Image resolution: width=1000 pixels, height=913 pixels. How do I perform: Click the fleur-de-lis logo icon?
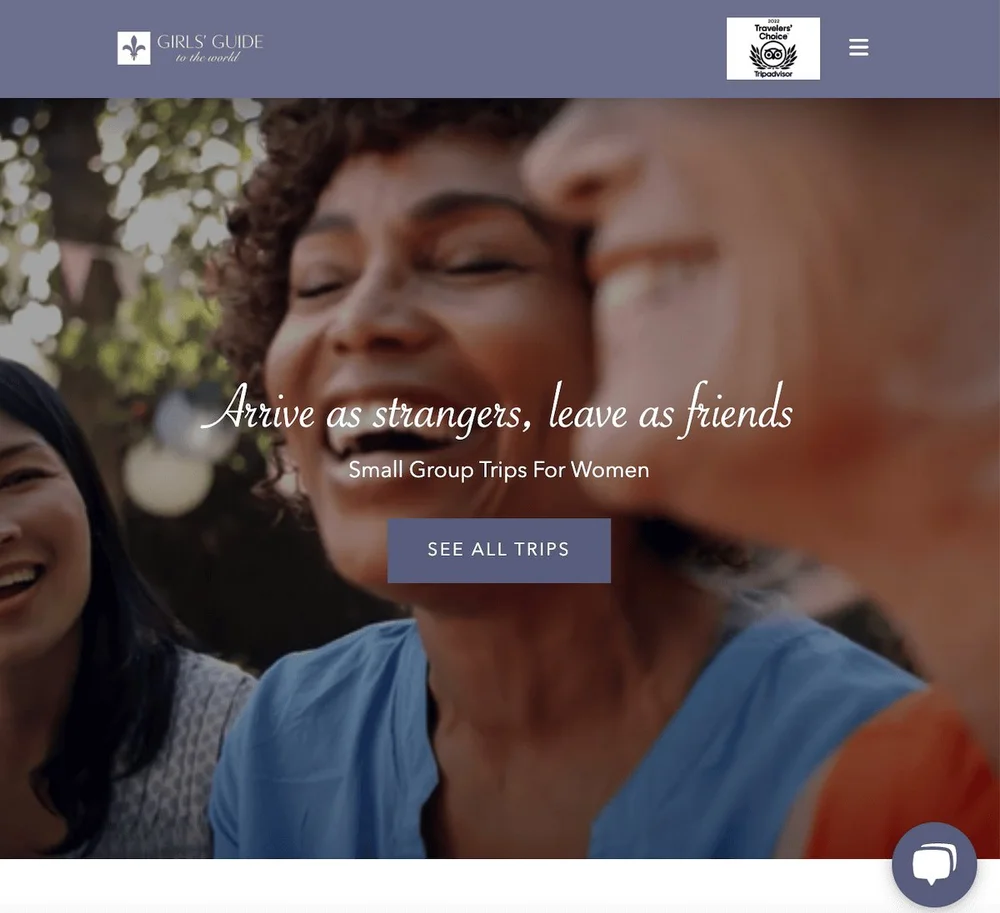coord(134,48)
